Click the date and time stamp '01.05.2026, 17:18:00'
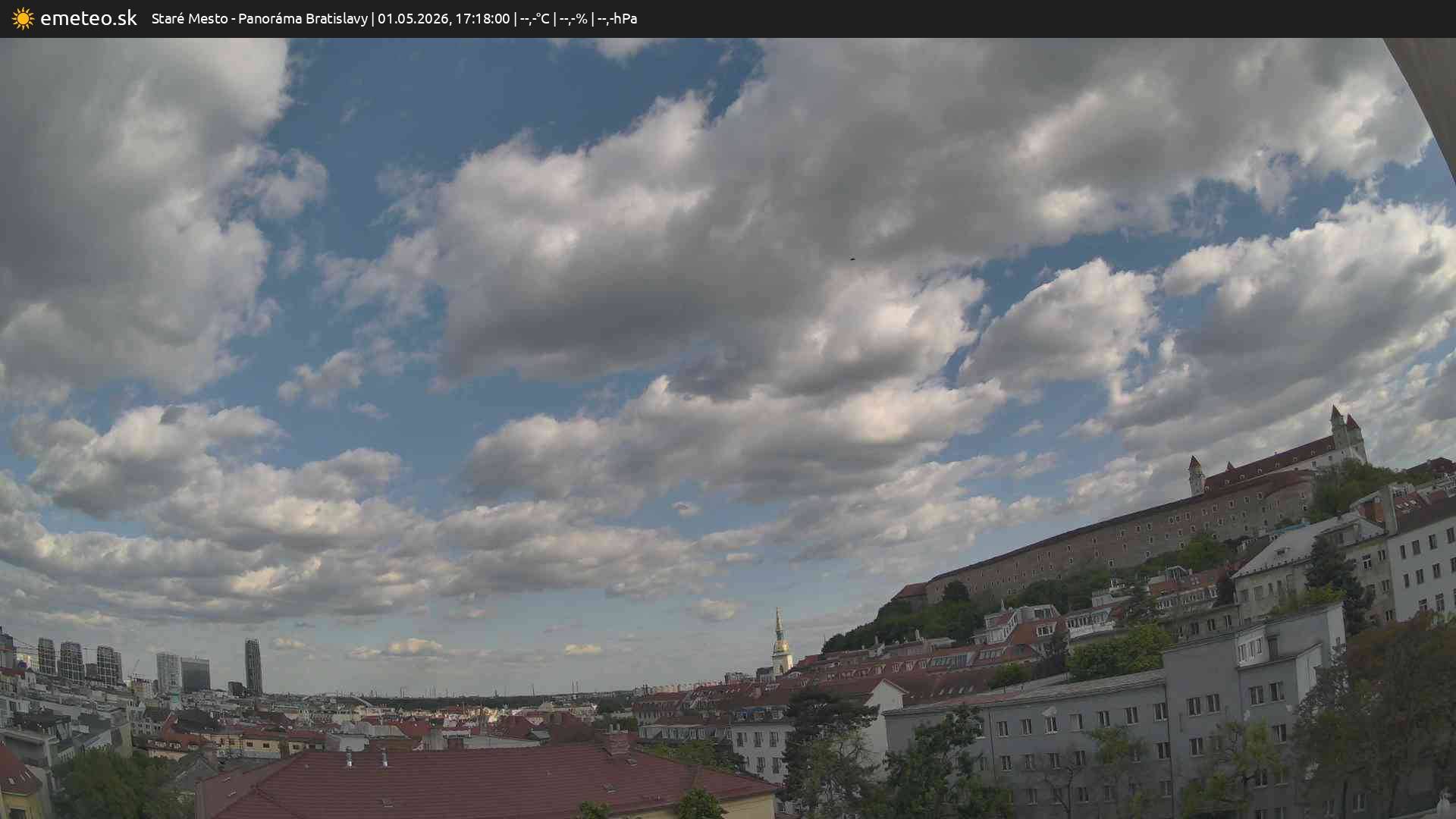This screenshot has width=1456, height=819. point(444,18)
